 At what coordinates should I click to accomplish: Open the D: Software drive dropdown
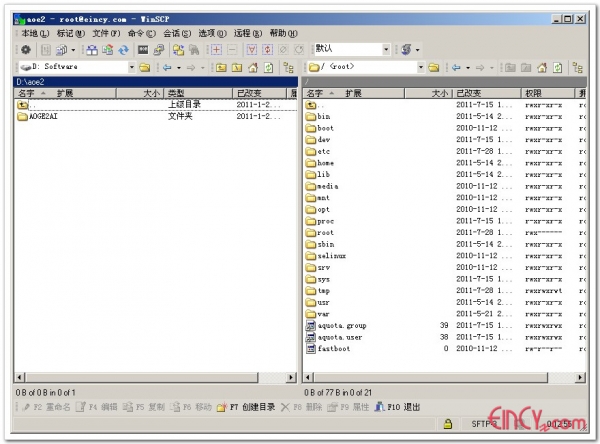(x=132, y=67)
